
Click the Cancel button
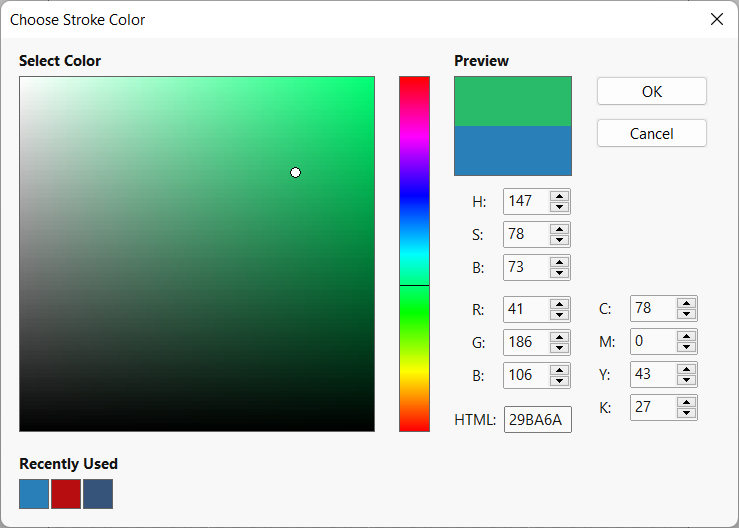click(x=651, y=133)
